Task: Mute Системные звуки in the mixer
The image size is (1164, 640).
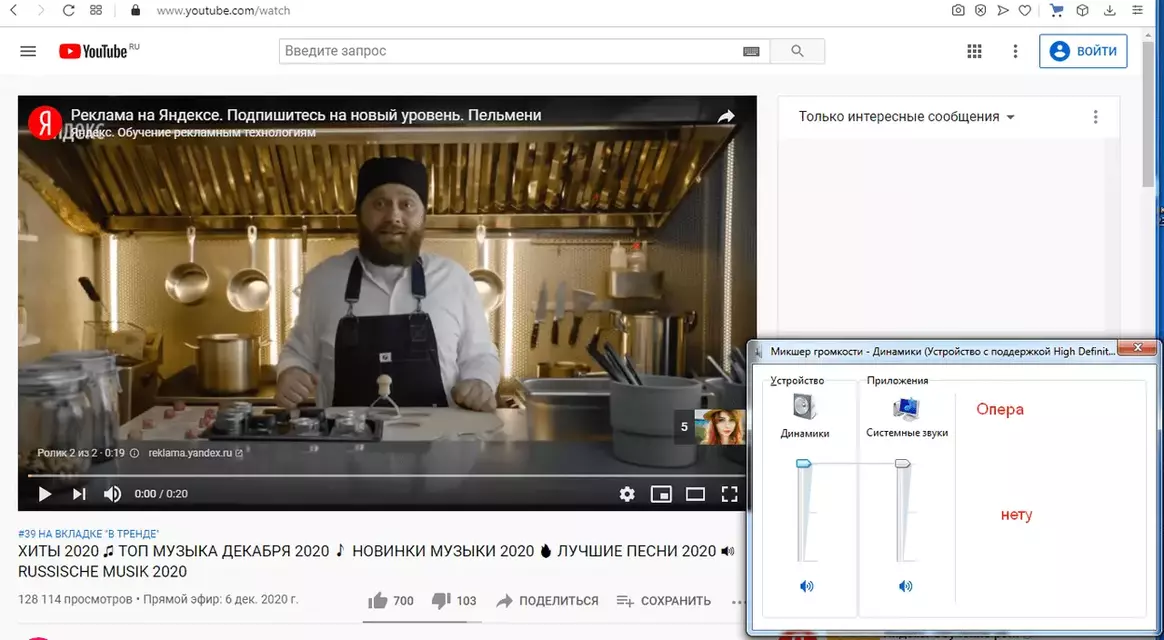Action: (x=906, y=587)
